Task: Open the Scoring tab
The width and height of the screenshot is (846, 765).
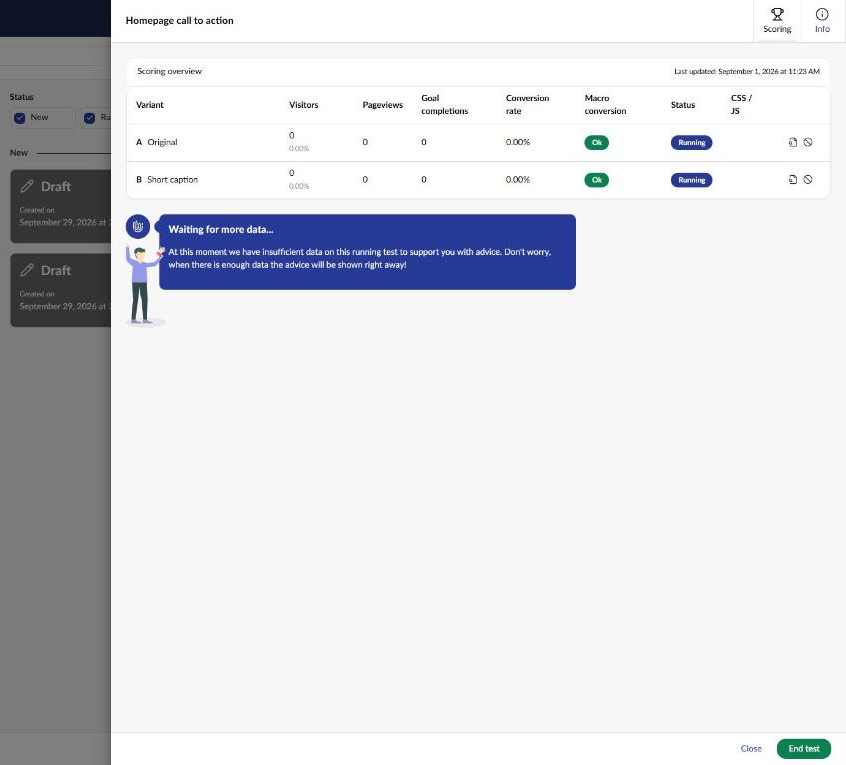Action: [x=777, y=21]
